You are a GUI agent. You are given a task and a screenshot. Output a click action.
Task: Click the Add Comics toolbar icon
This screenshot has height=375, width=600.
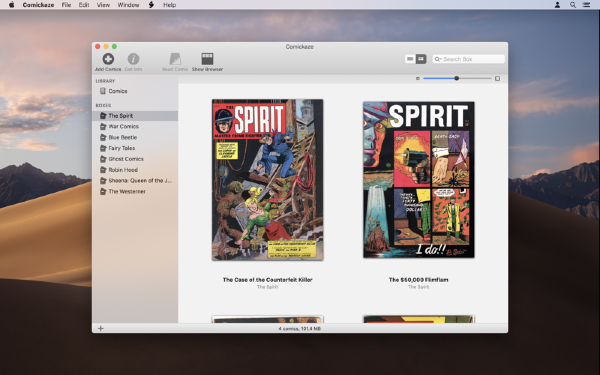coord(108,59)
